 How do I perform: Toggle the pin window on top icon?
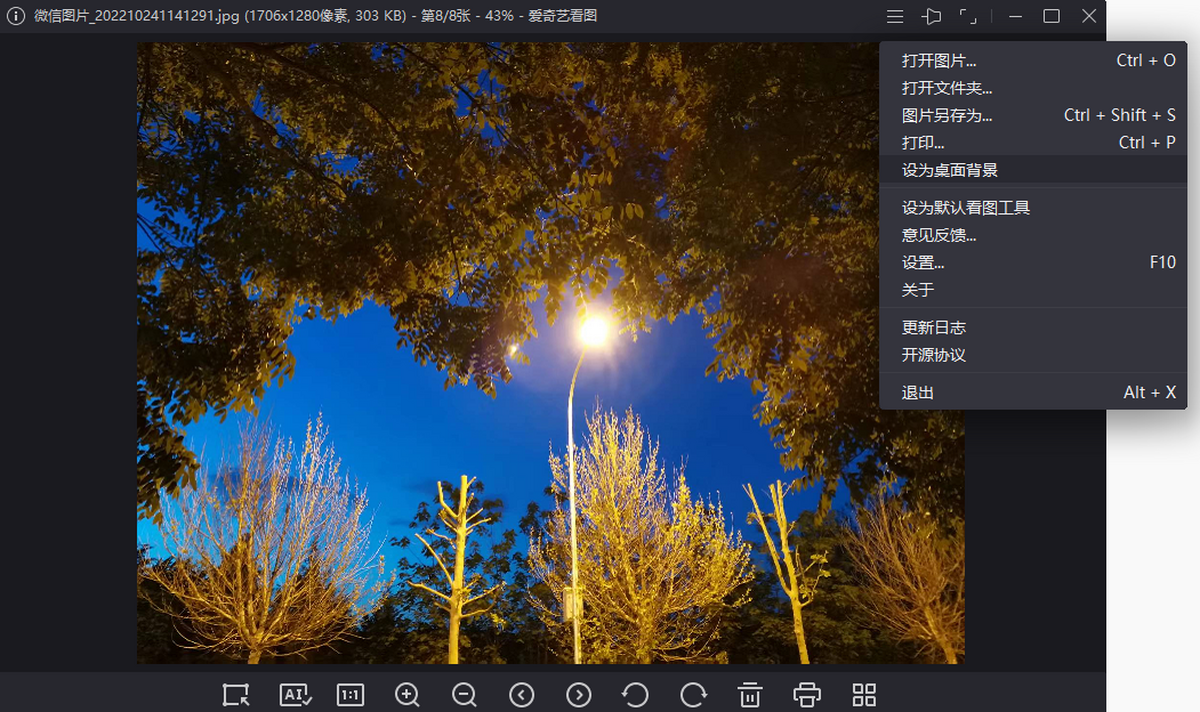932,17
